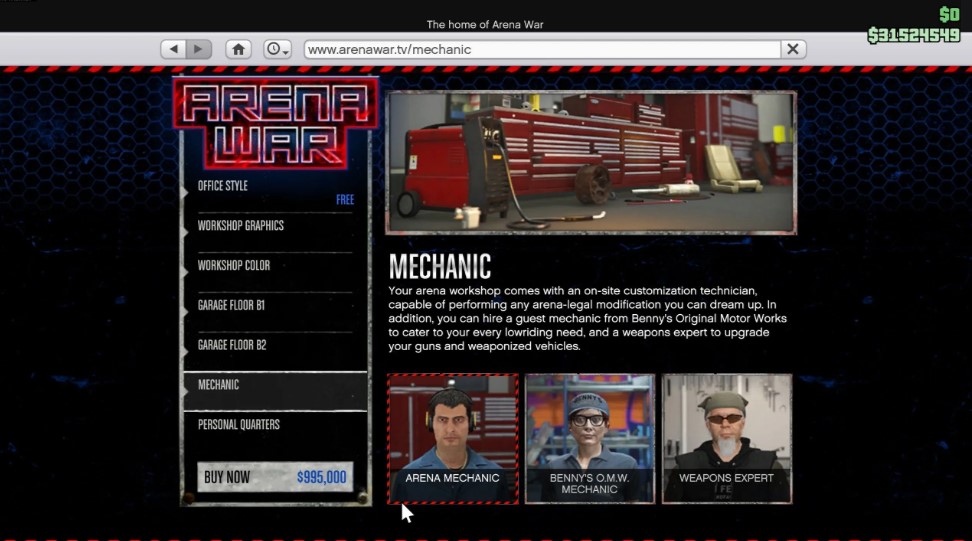Choose the Benny's O.M.W. Mechanic portrait

click(589, 438)
